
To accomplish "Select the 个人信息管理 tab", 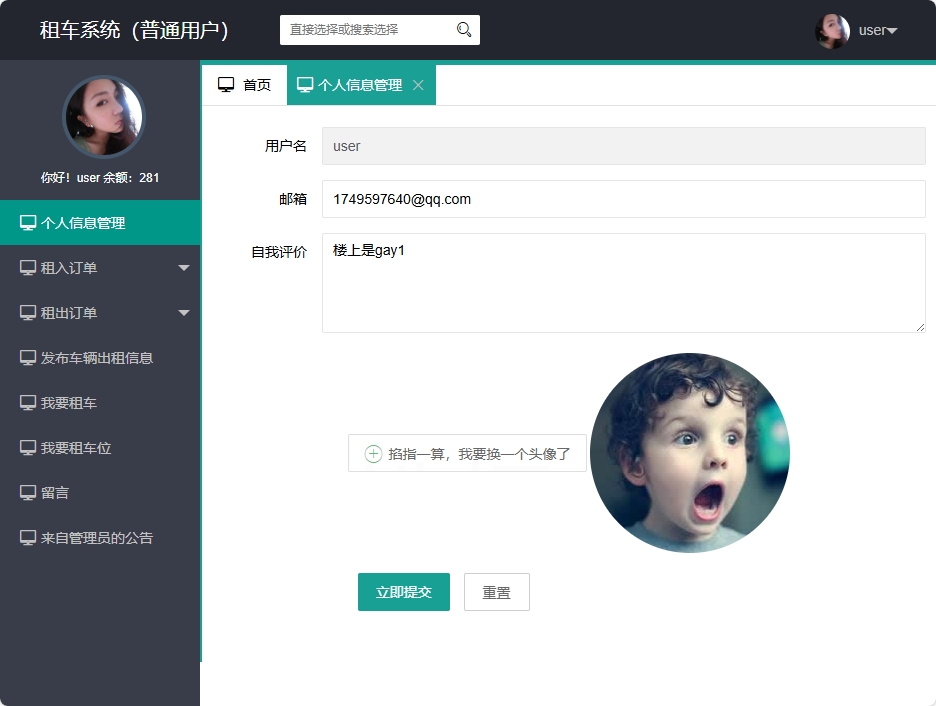I will pyautogui.click(x=353, y=84).
